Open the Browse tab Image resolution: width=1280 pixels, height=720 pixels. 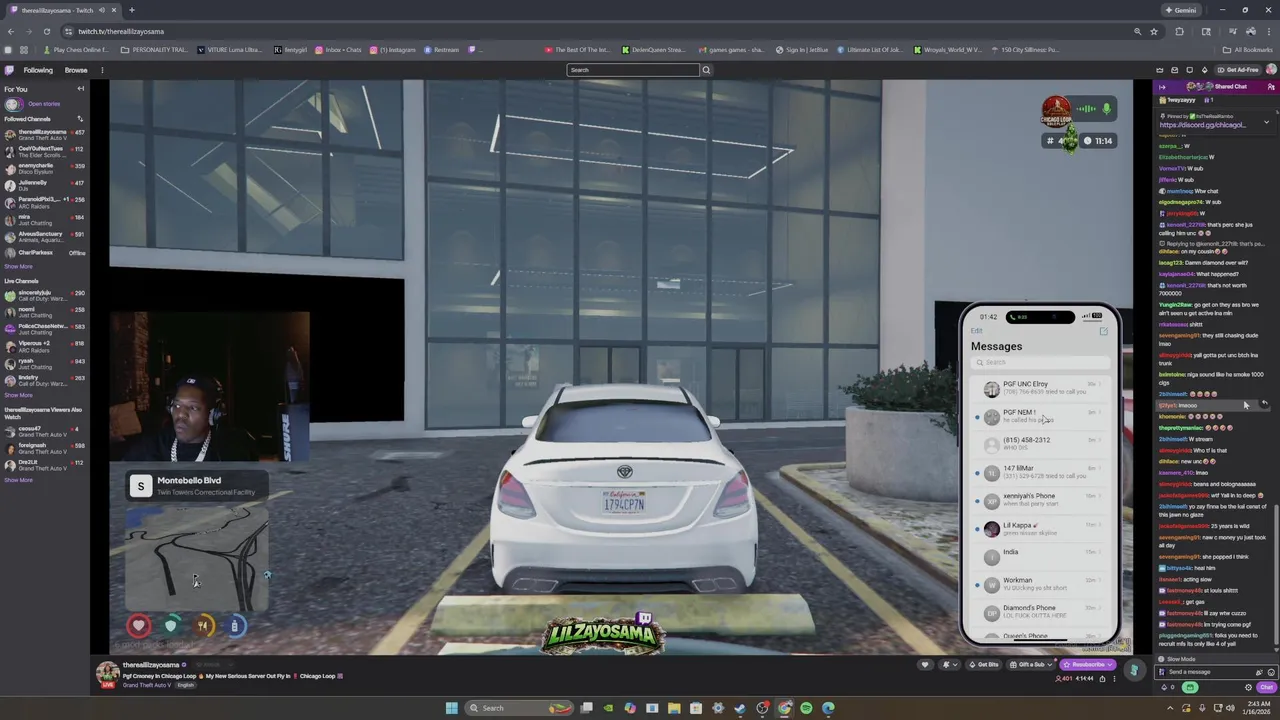click(x=76, y=70)
